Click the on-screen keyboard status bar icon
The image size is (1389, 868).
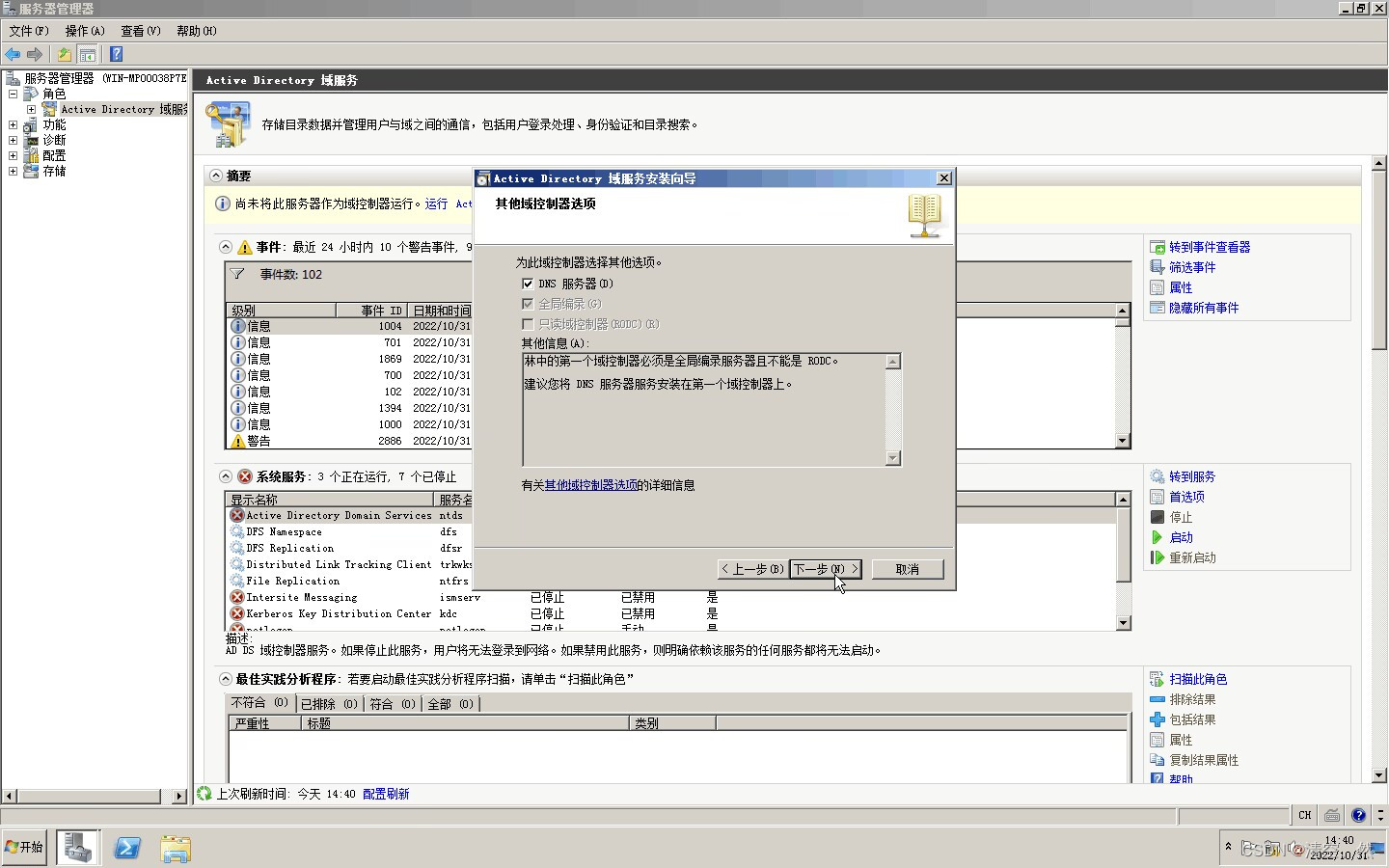coord(1332,816)
